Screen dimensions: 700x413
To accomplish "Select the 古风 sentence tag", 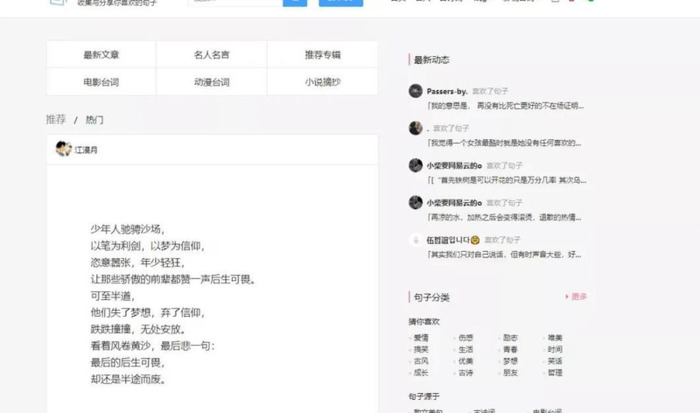I will (x=421, y=361).
